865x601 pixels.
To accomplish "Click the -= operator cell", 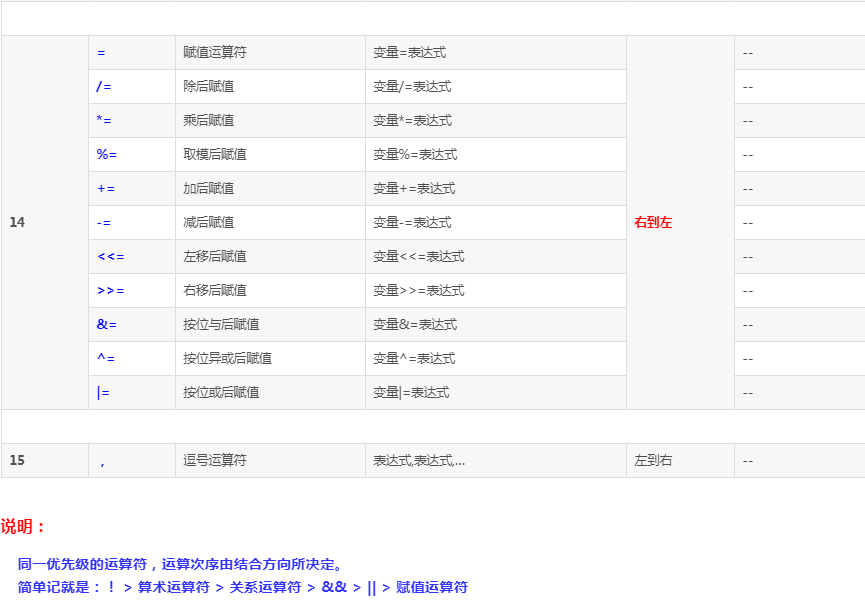I will (x=132, y=223).
